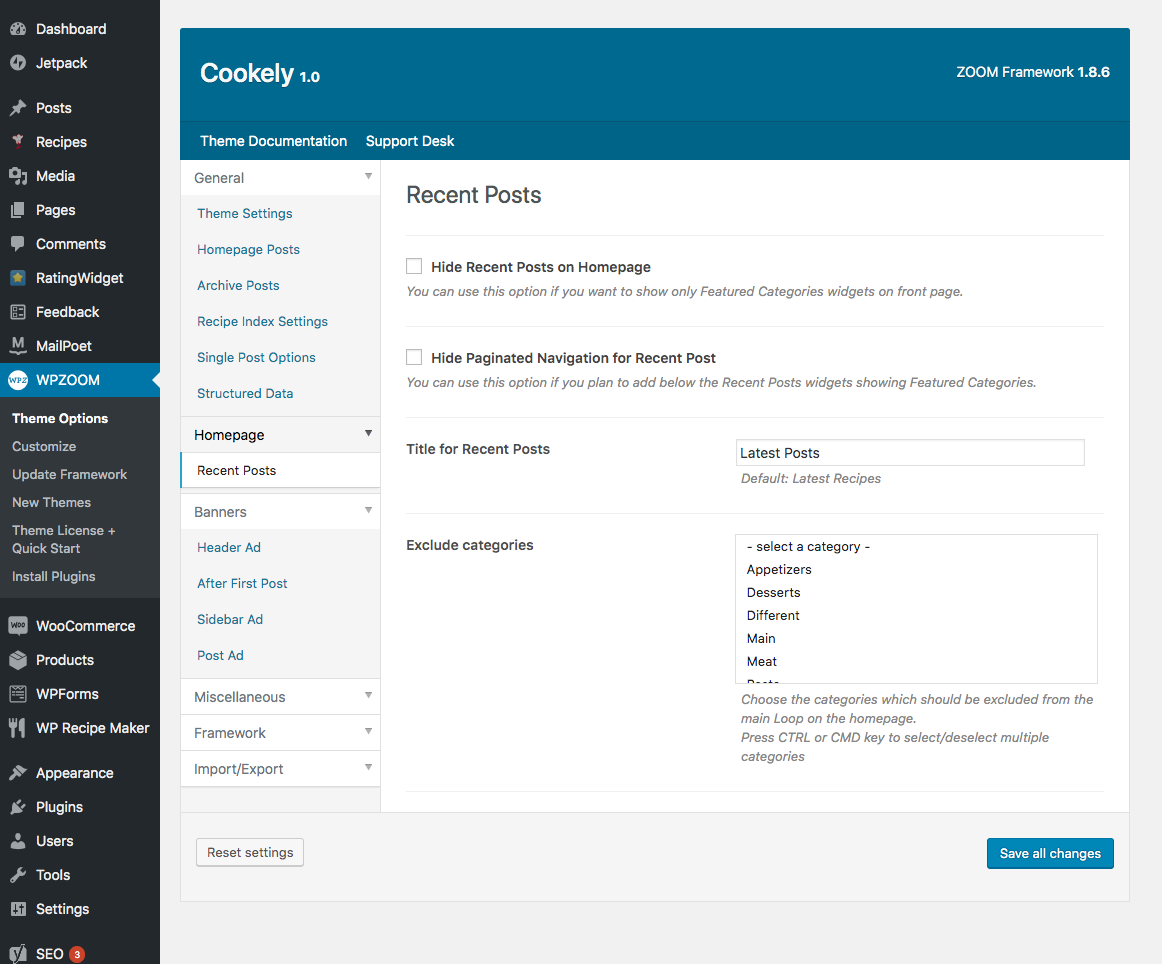Select Appetizers in Exclude categories list

[x=779, y=570]
